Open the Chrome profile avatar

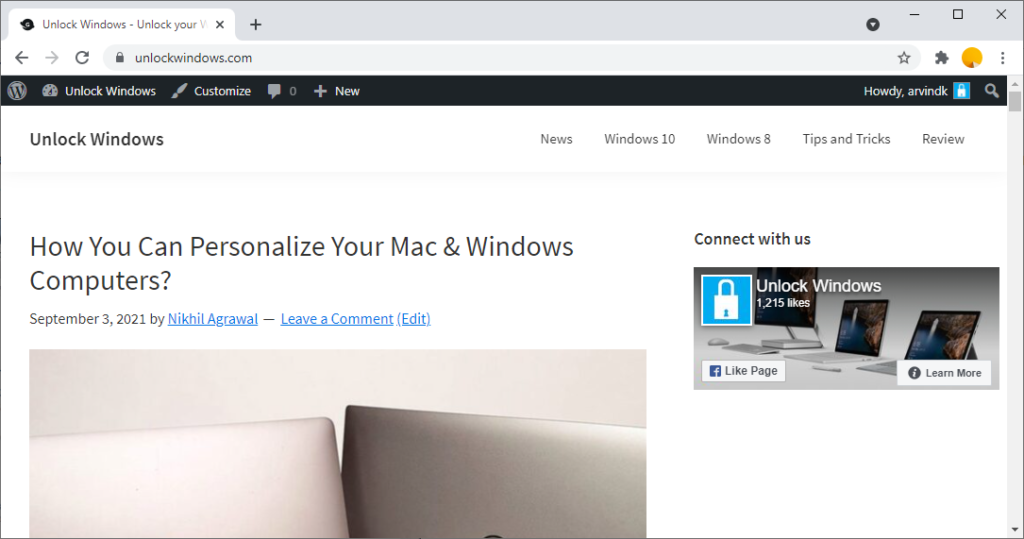click(972, 57)
